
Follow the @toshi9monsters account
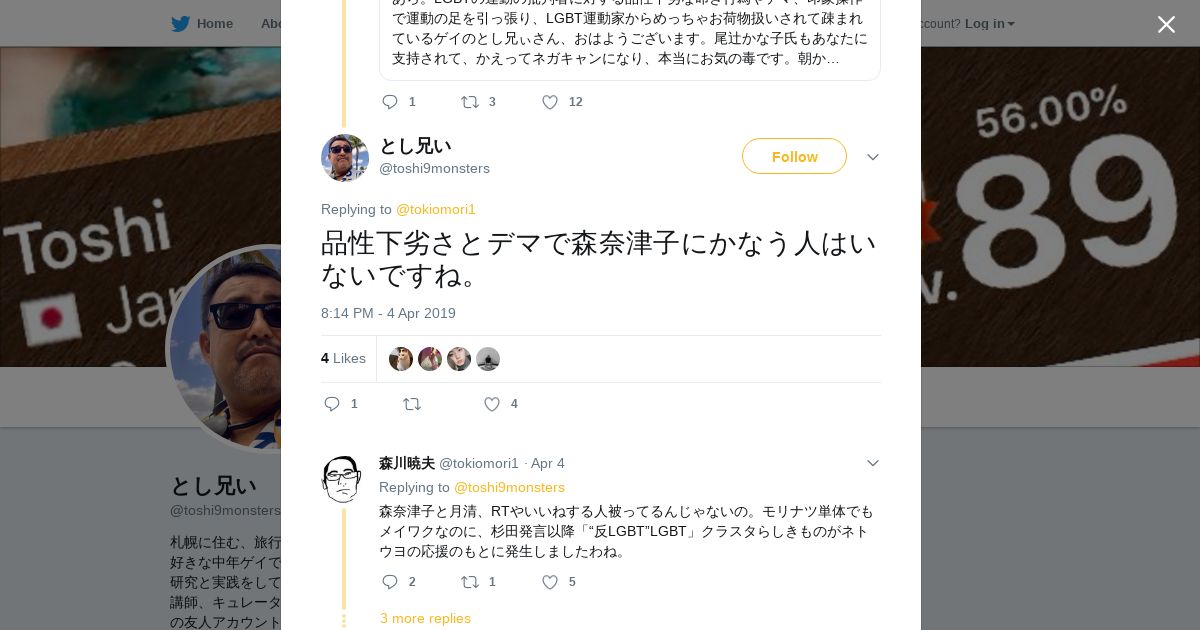click(x=794, y=157)
